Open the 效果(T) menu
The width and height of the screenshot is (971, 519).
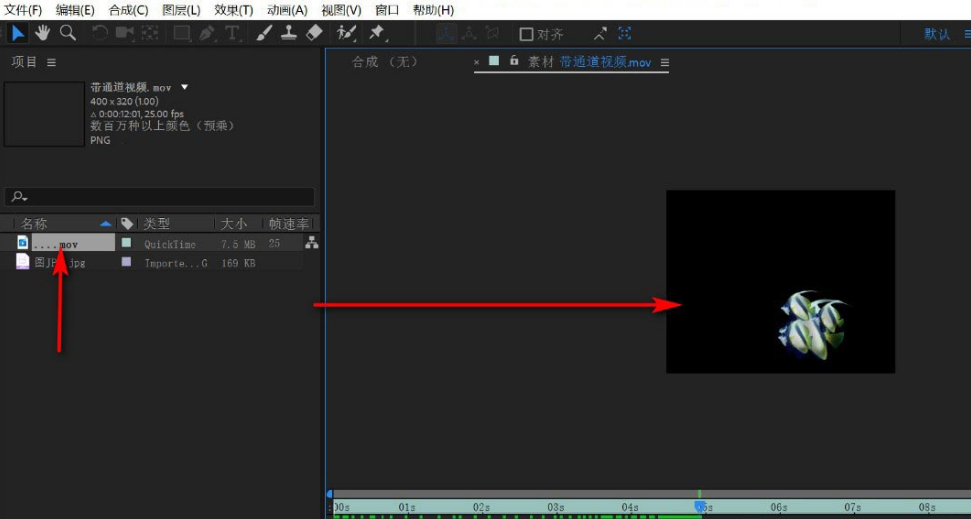pyautogui.click(x=233, y=10)
